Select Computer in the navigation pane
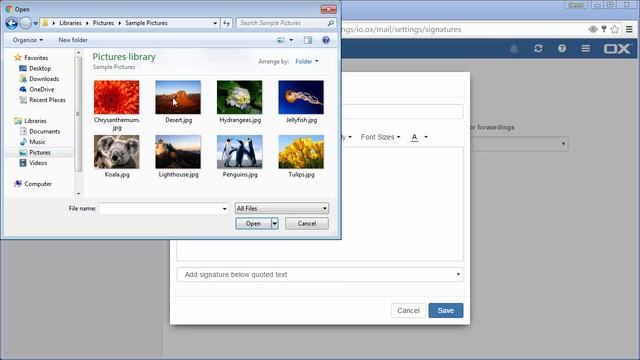Screen dimensions: 640x360 tap(38, 184)
